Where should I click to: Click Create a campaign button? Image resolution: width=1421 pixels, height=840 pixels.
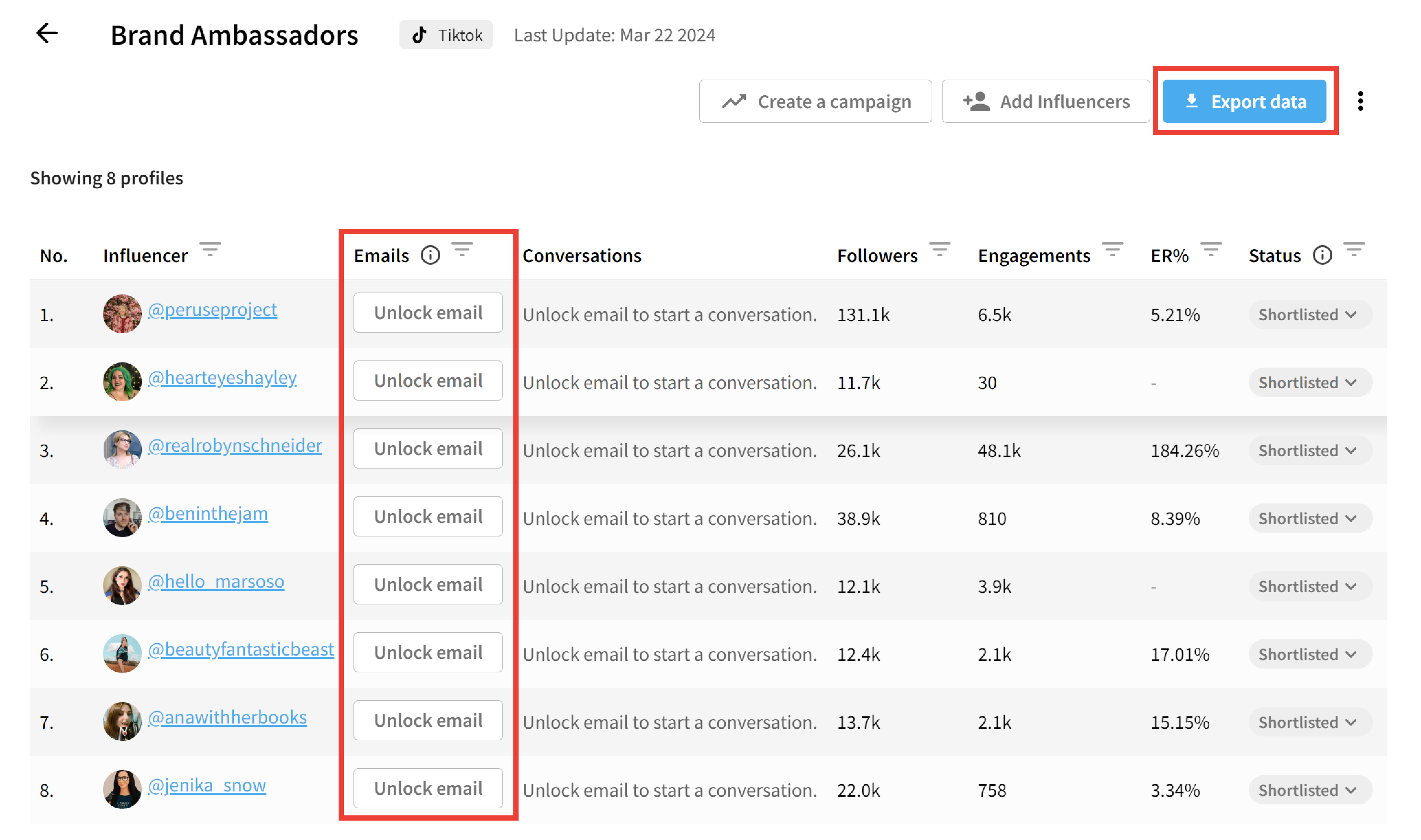click(x=815, y=101)
